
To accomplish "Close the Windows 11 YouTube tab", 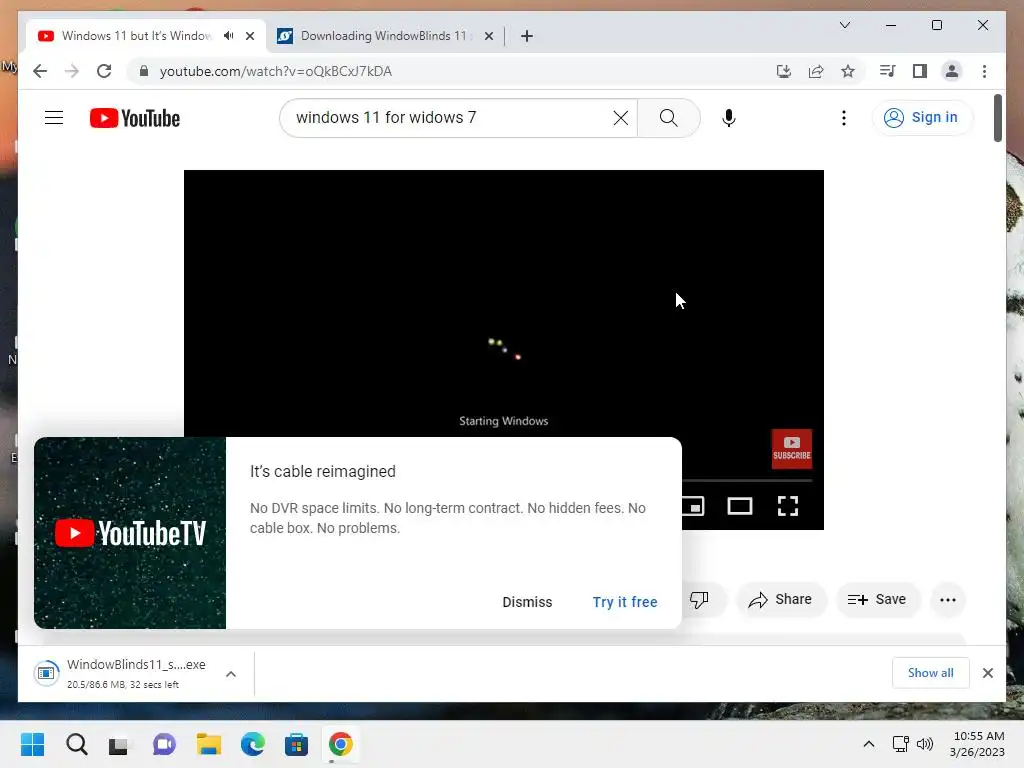I will tap(249, 36).
